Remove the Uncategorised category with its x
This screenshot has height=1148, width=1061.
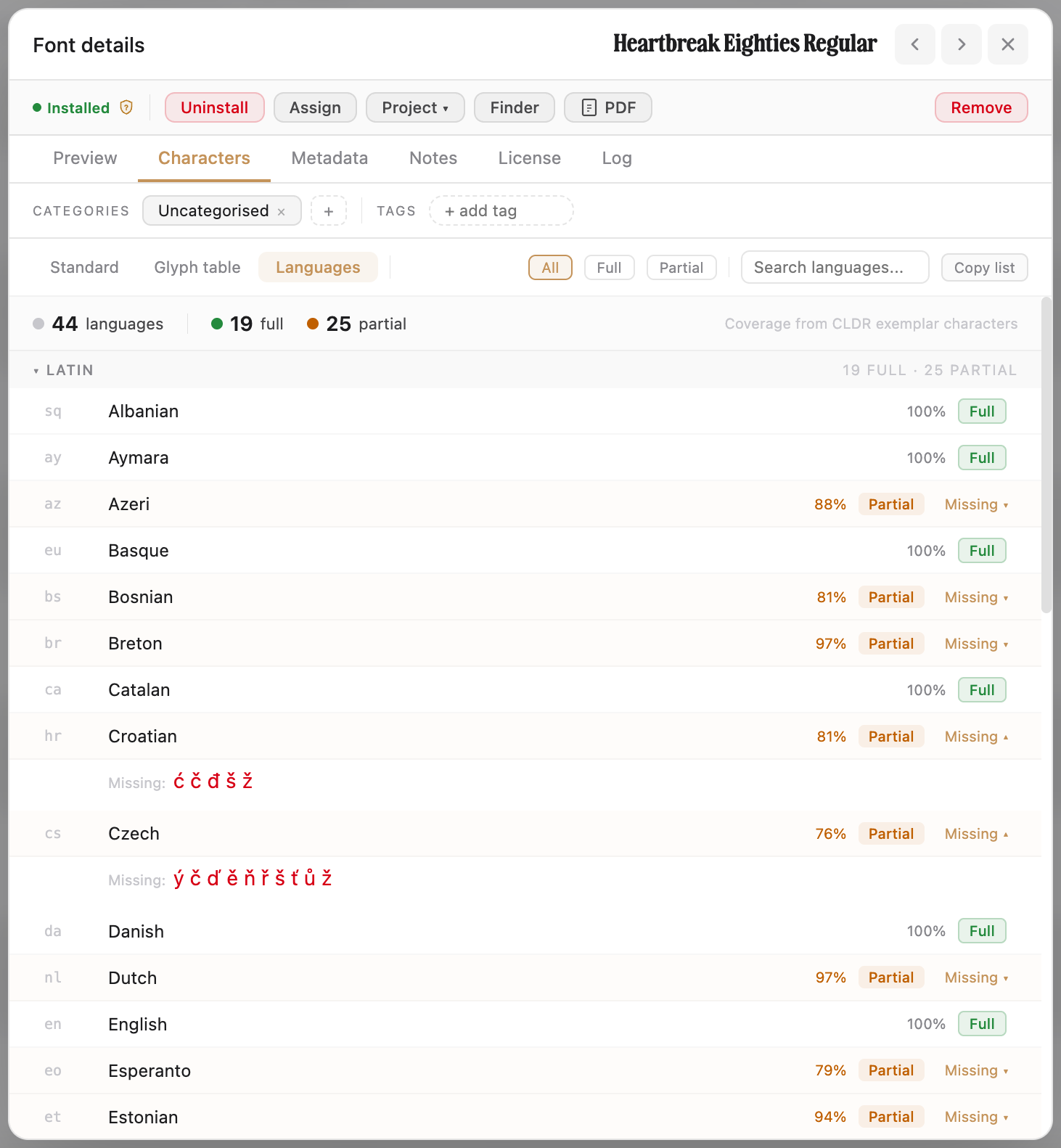tap(282, 211)
